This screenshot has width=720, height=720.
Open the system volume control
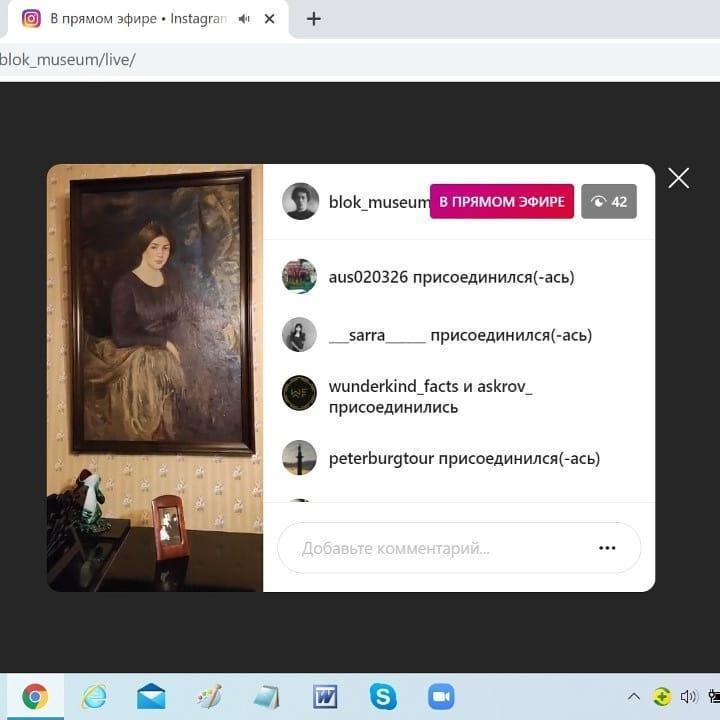click(688, 697)
